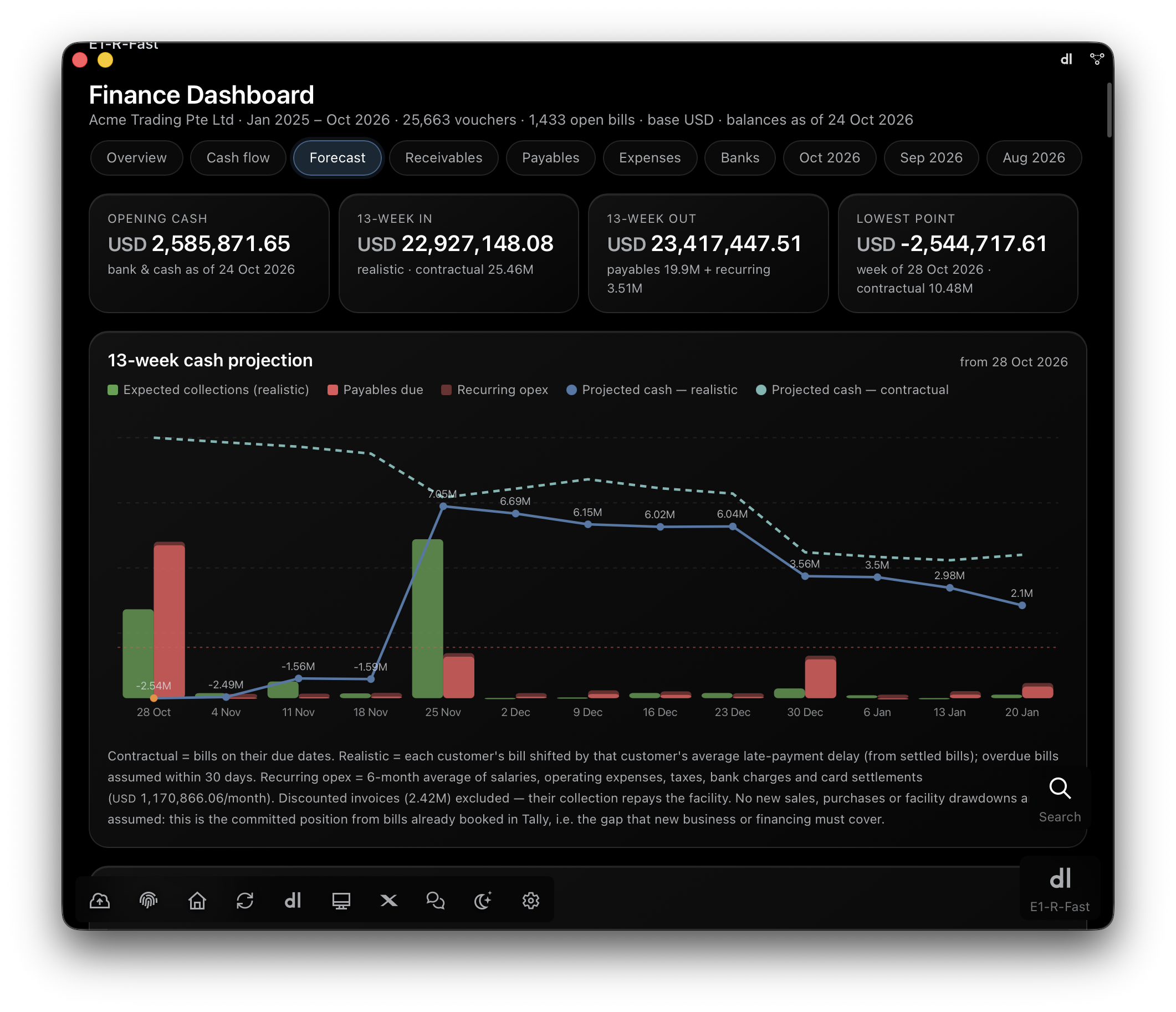Open the chat bubbles icon
The width and height of the screenshot is (1176, 1012).
click(x=436, y=901)
